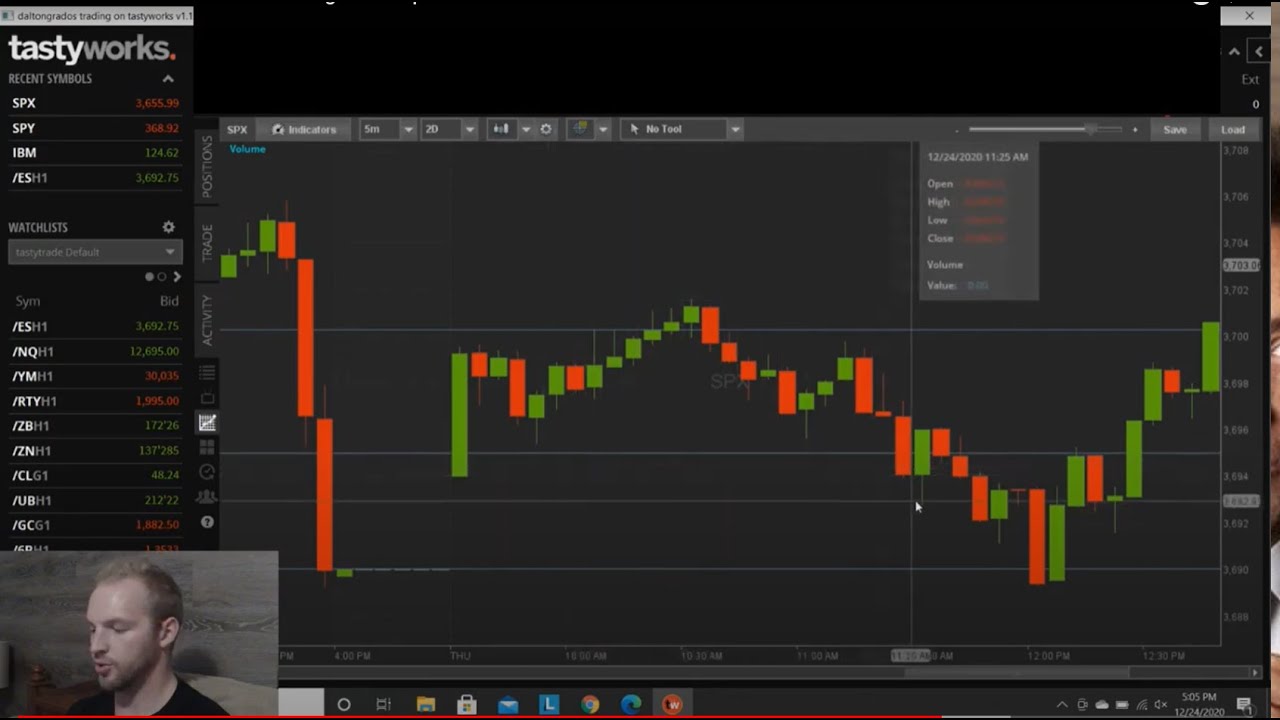Sort watchlist by Sym column
The height and width of the screenshot is (720, 1280).
[27, 301]
